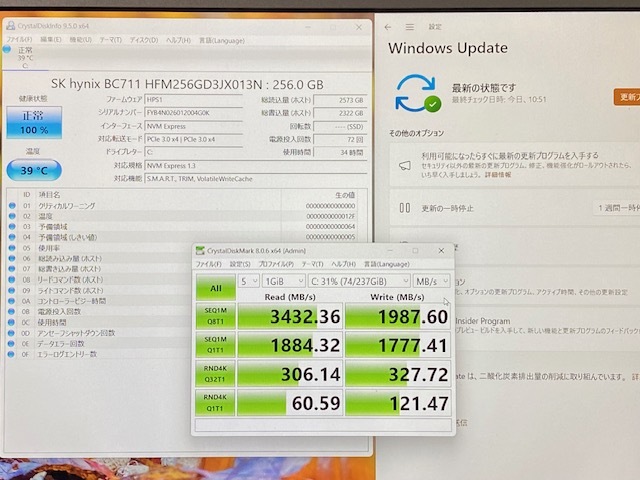Select the C: disk status indicator icon
The image size is (640, 480).
(x=7, y=50)
